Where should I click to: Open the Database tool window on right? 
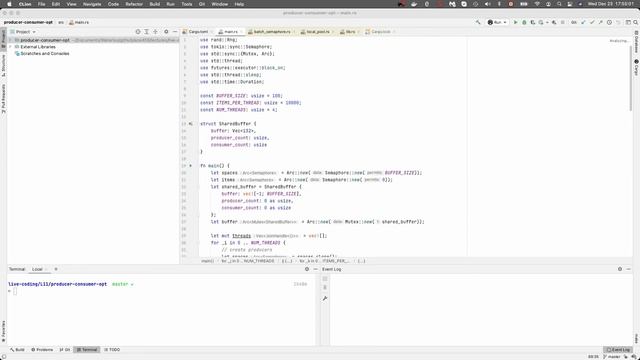click(x=636, y=41)
